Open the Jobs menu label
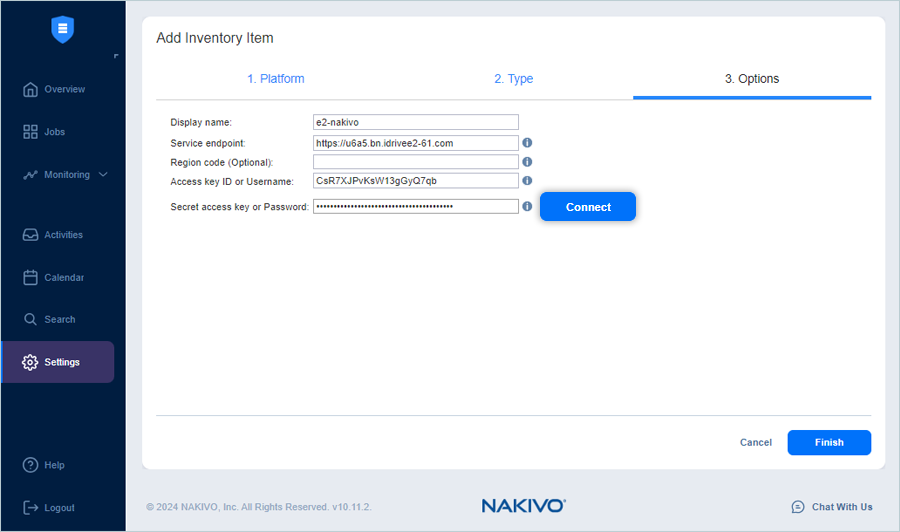900x532 pixels. pyautogui.click(x=55, y=132)
